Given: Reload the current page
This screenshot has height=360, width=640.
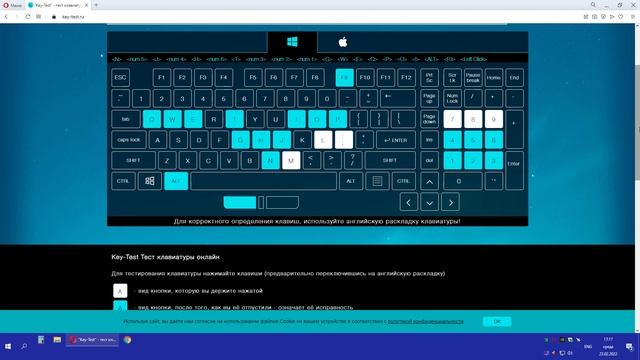Looking at the screenshot, I should coord(28,17).
